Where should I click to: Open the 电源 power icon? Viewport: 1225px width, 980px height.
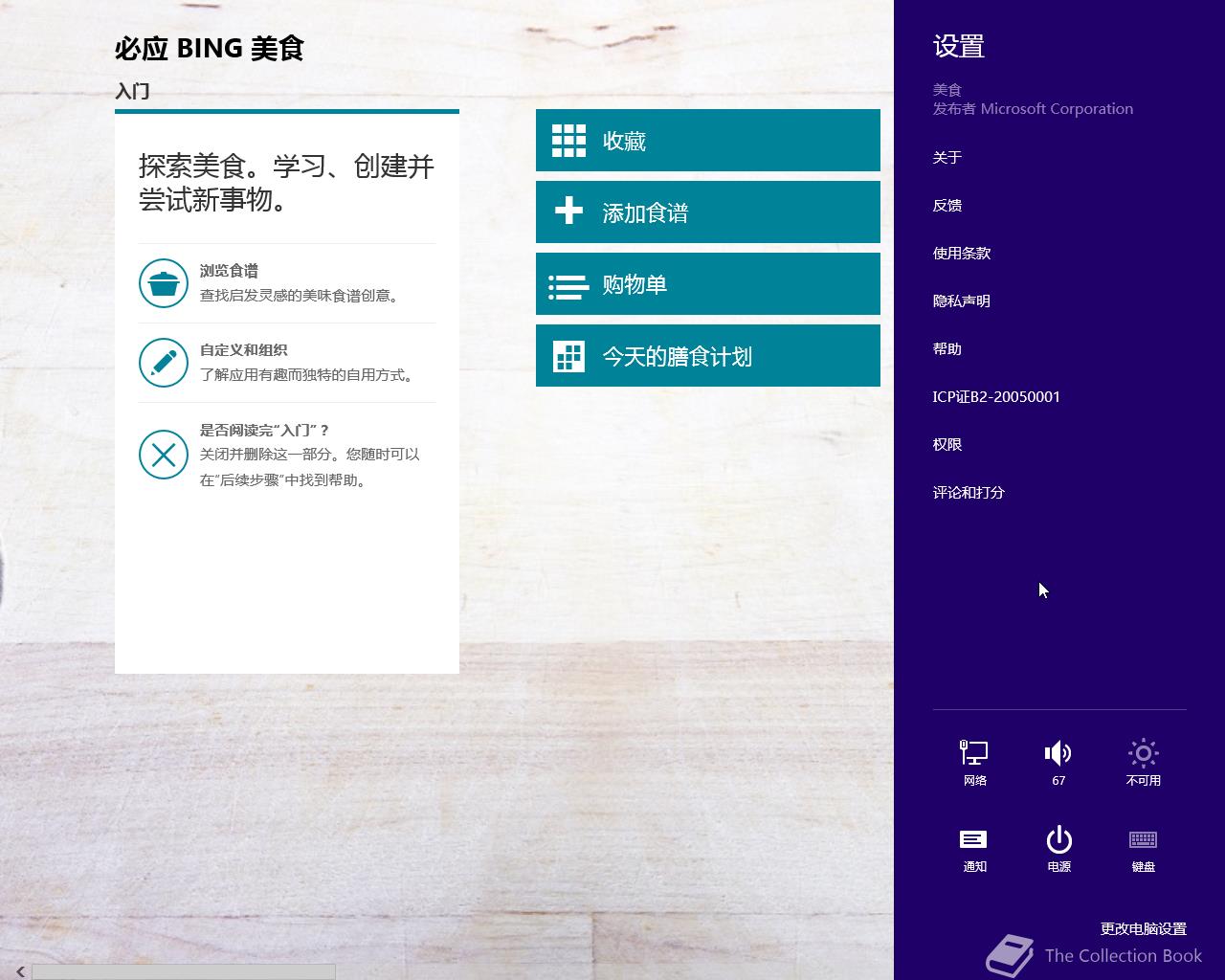pos(1058,849)
